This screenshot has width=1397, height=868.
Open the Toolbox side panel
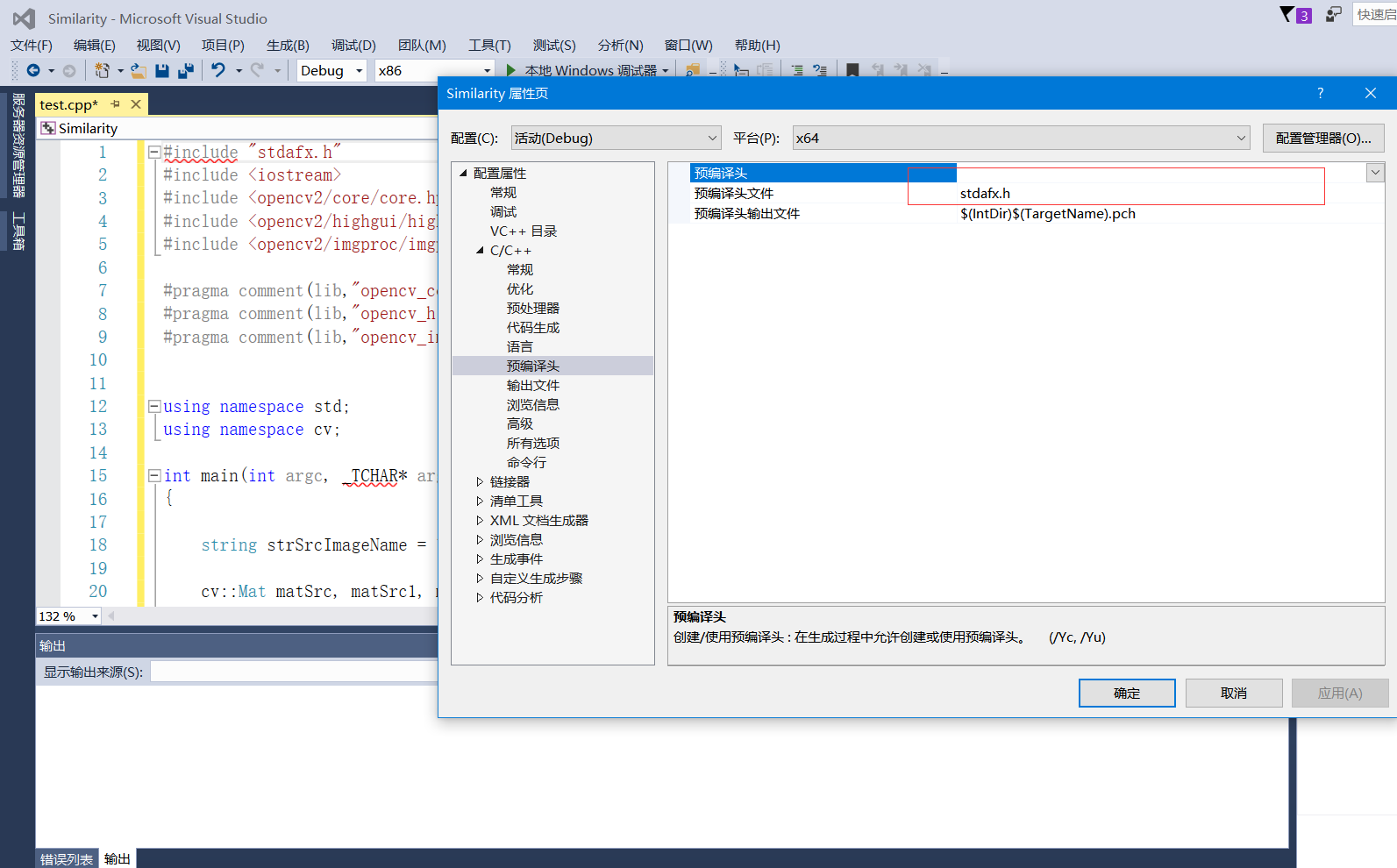click(x=18, y=231)
